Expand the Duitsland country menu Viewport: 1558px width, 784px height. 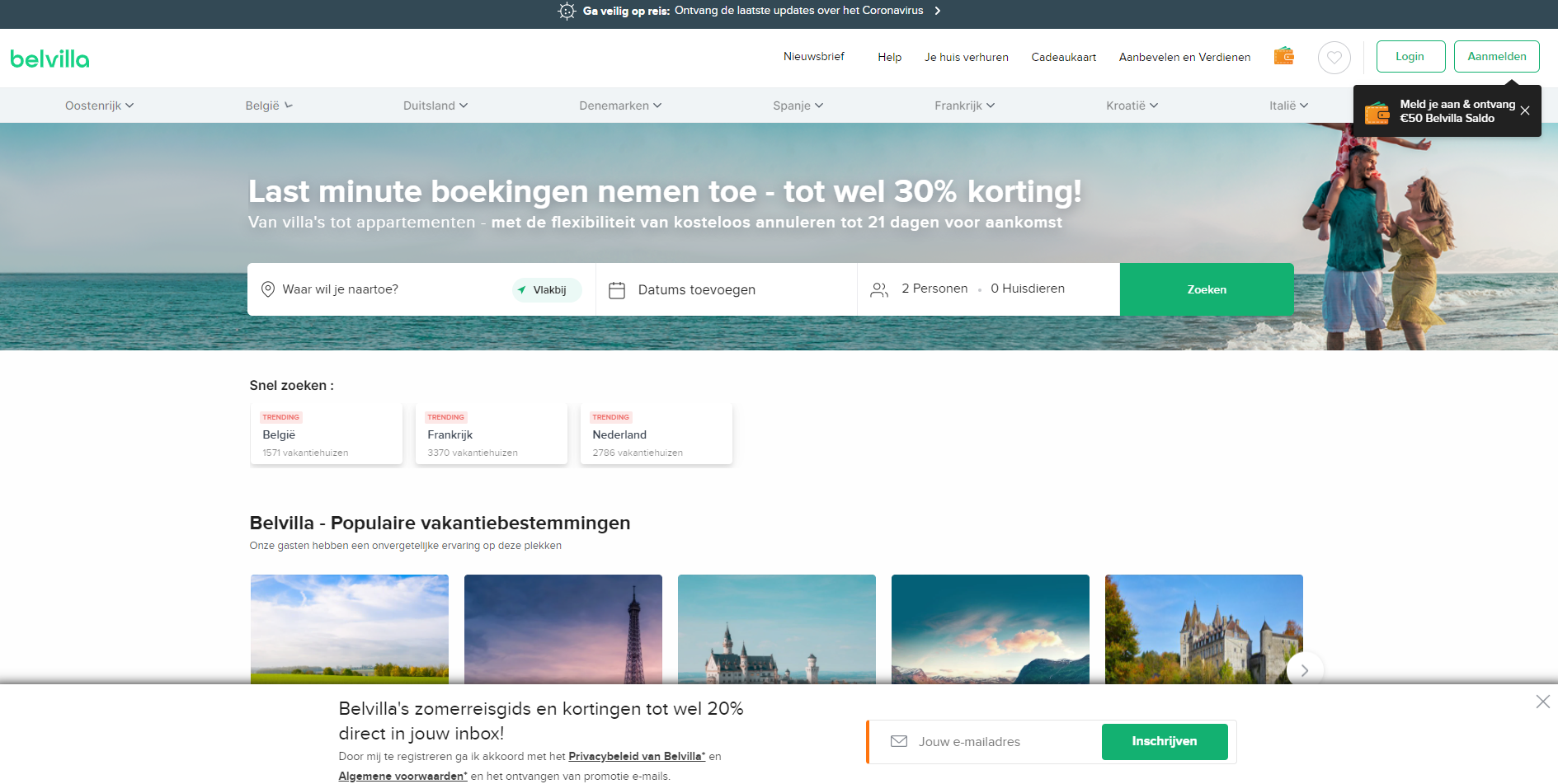coord(435,106)
